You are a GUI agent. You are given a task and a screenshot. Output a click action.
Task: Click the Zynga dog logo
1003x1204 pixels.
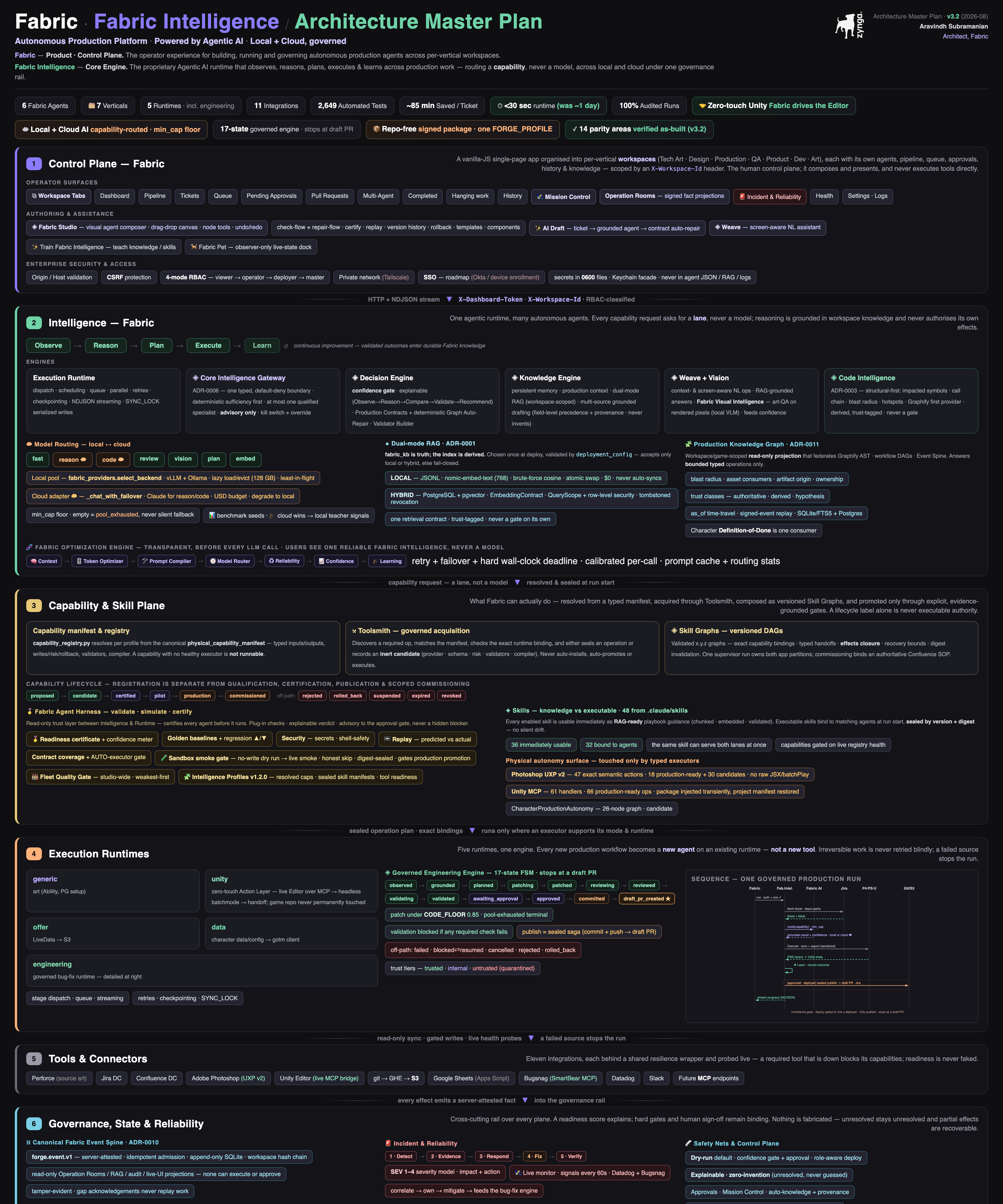tap(849, 27)
